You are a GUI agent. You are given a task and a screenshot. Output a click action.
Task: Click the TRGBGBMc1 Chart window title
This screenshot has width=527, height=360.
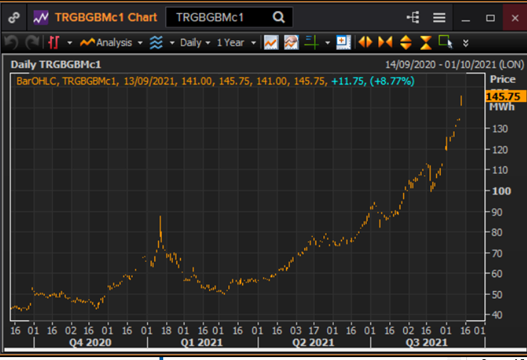click(106, 17)
